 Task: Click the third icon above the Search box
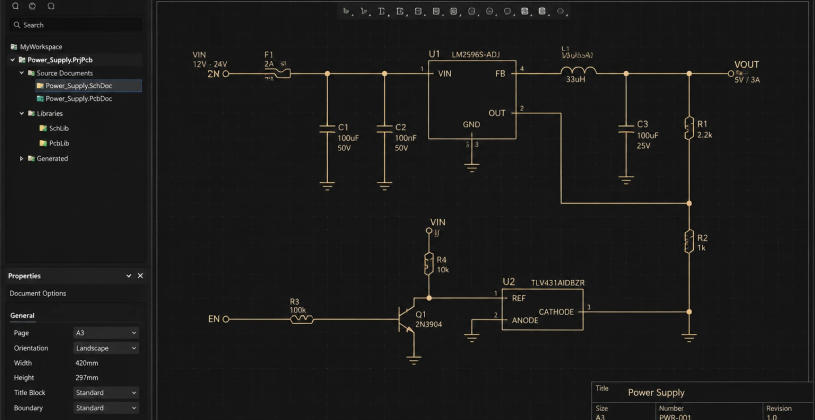pyautogui.click(x=50, y=6)
